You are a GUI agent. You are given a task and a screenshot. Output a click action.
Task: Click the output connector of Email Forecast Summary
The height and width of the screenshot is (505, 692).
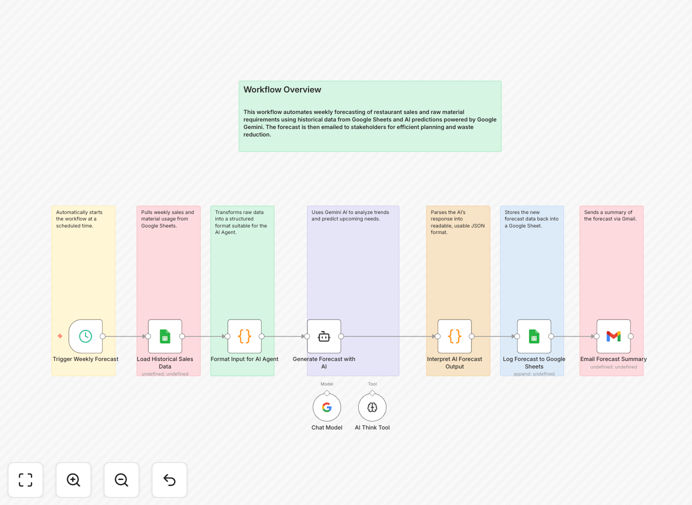coord(631,336)
